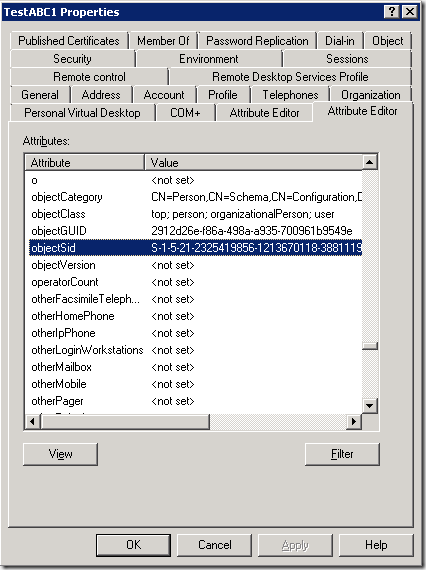Open the Address tab
The image size is (426, 570).
pyautogui.click(x=101, y=95)
